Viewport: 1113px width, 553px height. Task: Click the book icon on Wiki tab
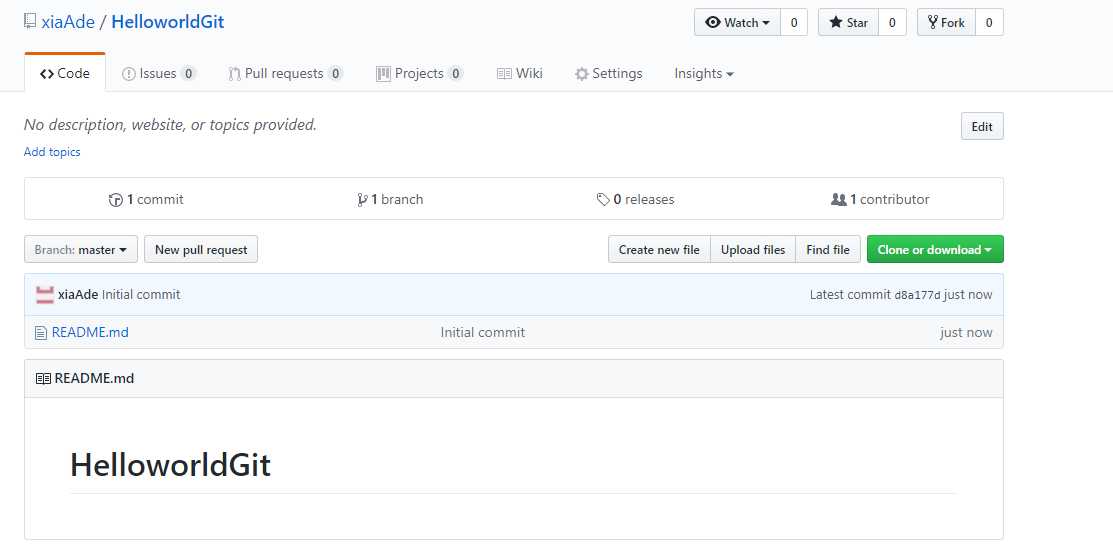504,74
